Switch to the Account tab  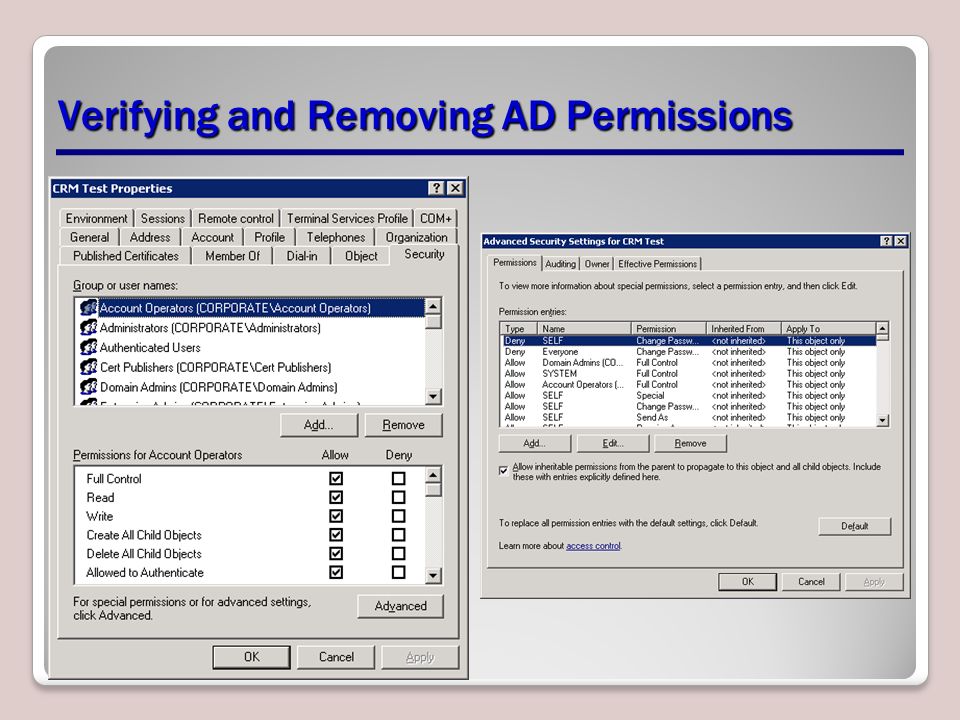[212, 238]
